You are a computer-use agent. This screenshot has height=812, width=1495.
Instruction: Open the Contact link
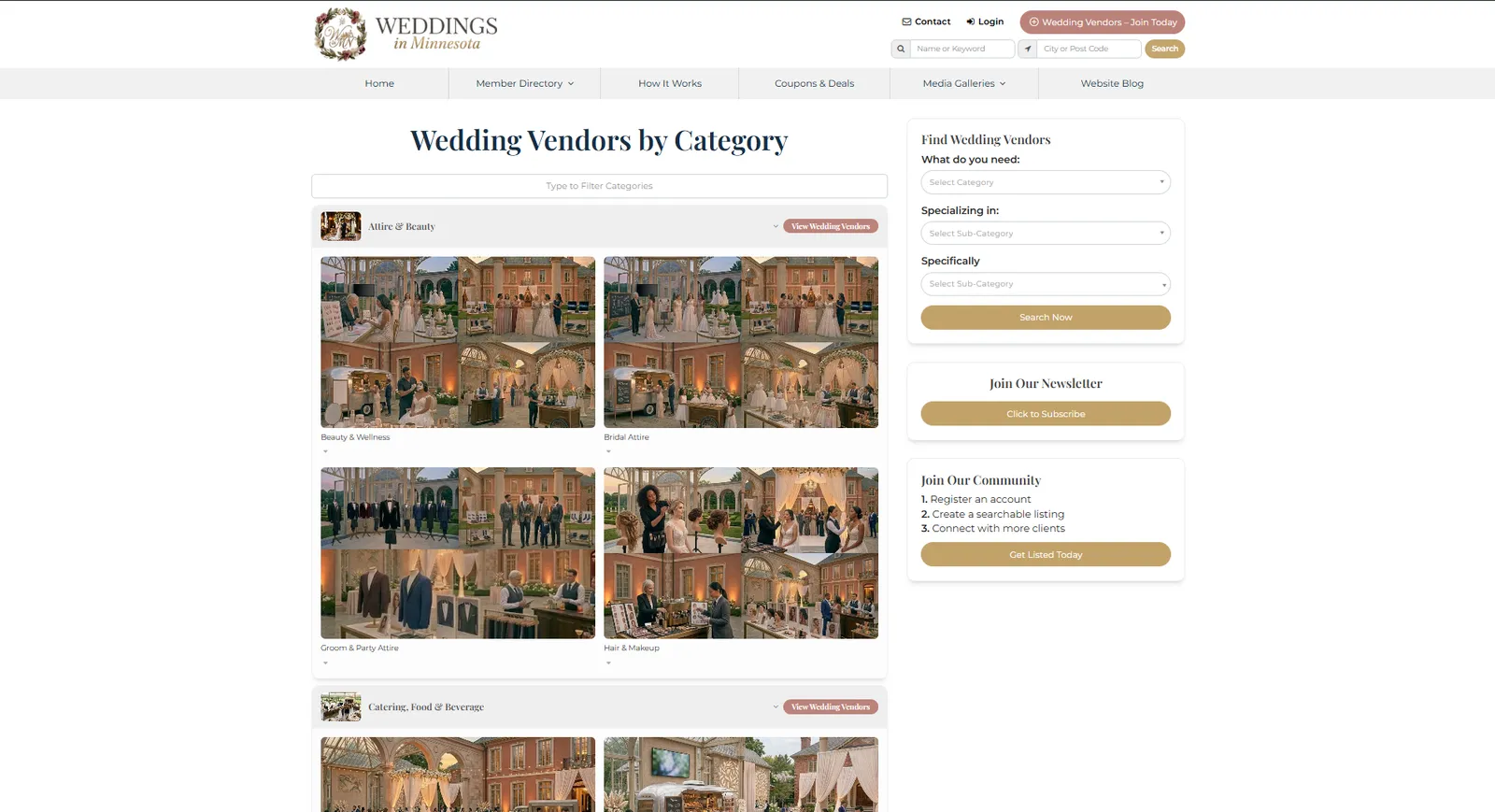click(926, 21)
